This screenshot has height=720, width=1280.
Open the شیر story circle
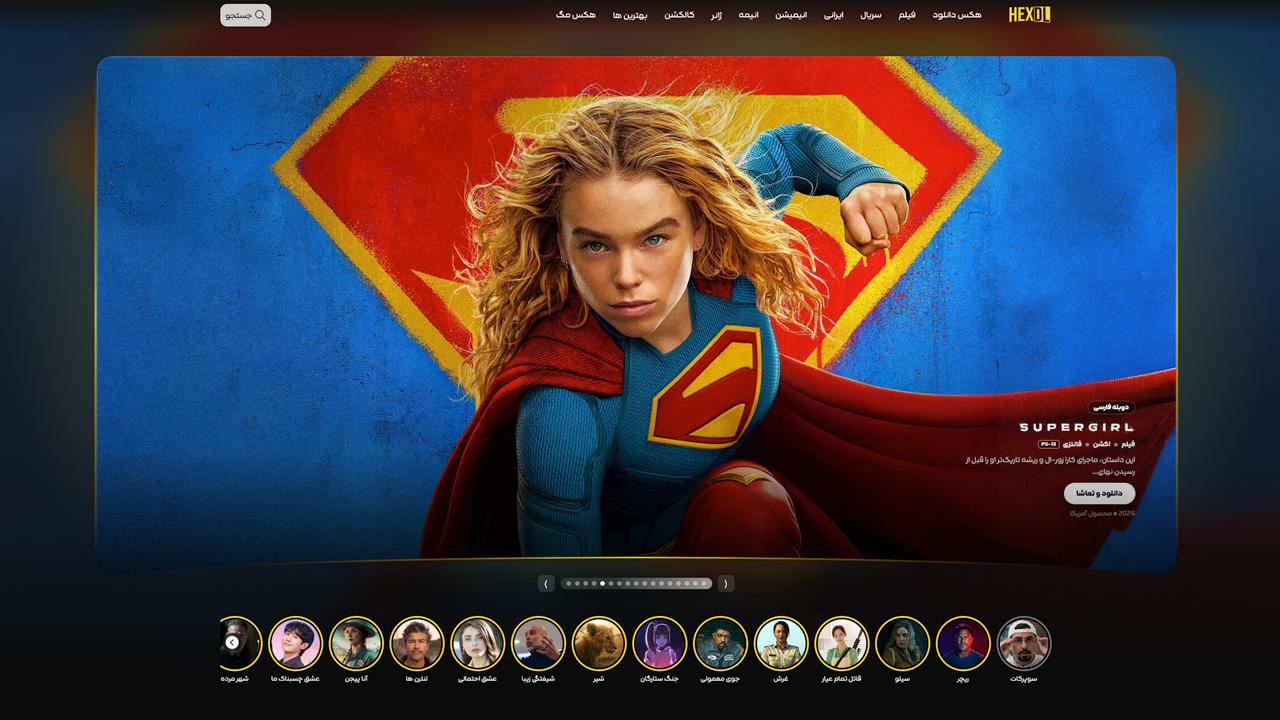pyautogui.click(x=599, y=643)
